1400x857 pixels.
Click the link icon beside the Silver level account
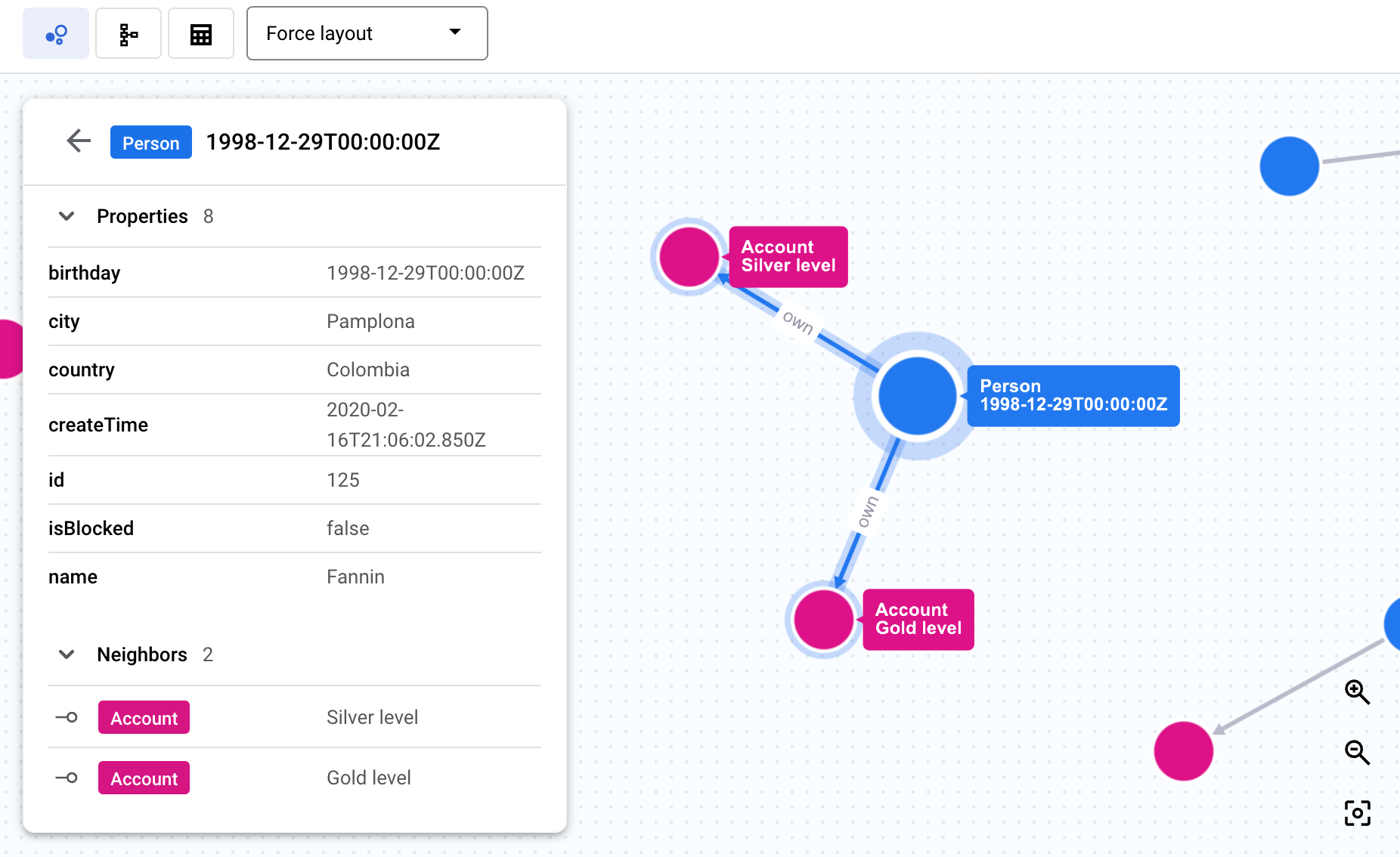coord(67,717)
